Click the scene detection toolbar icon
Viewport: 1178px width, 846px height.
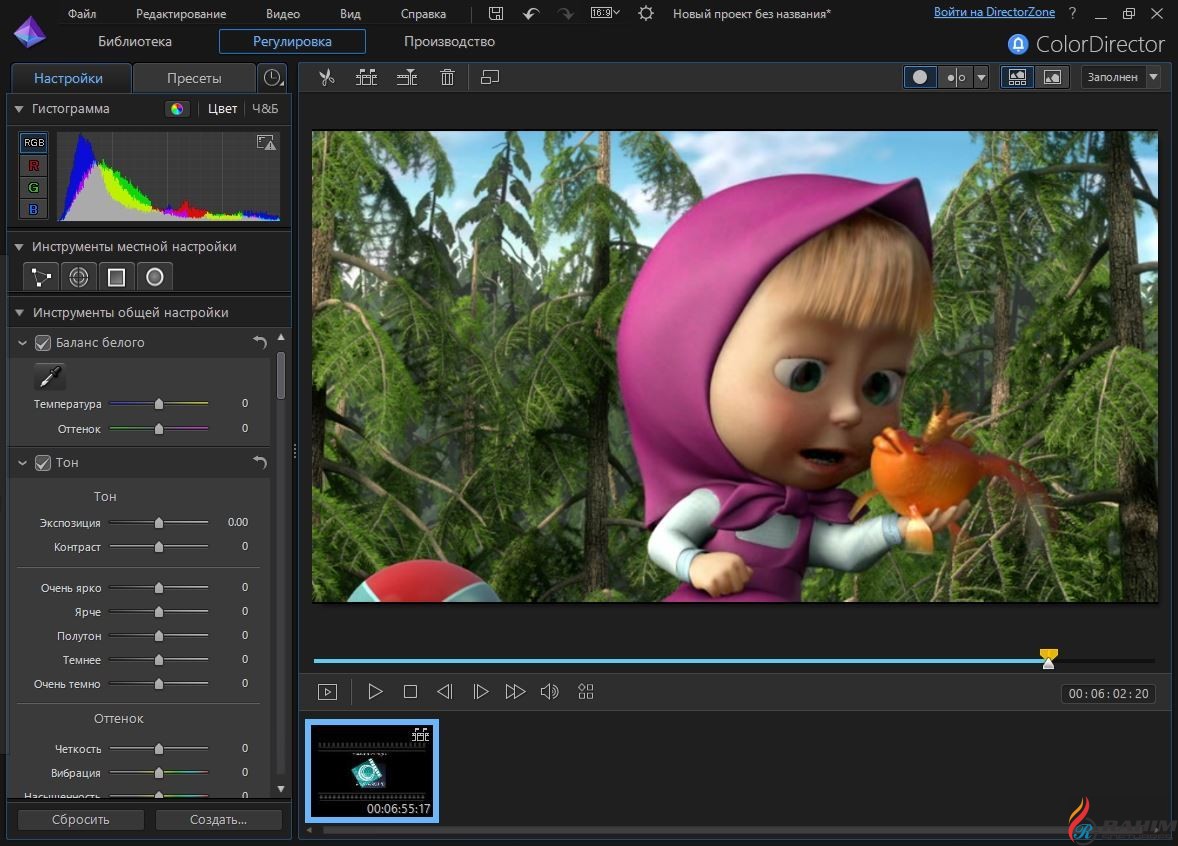tap(366, 77)
